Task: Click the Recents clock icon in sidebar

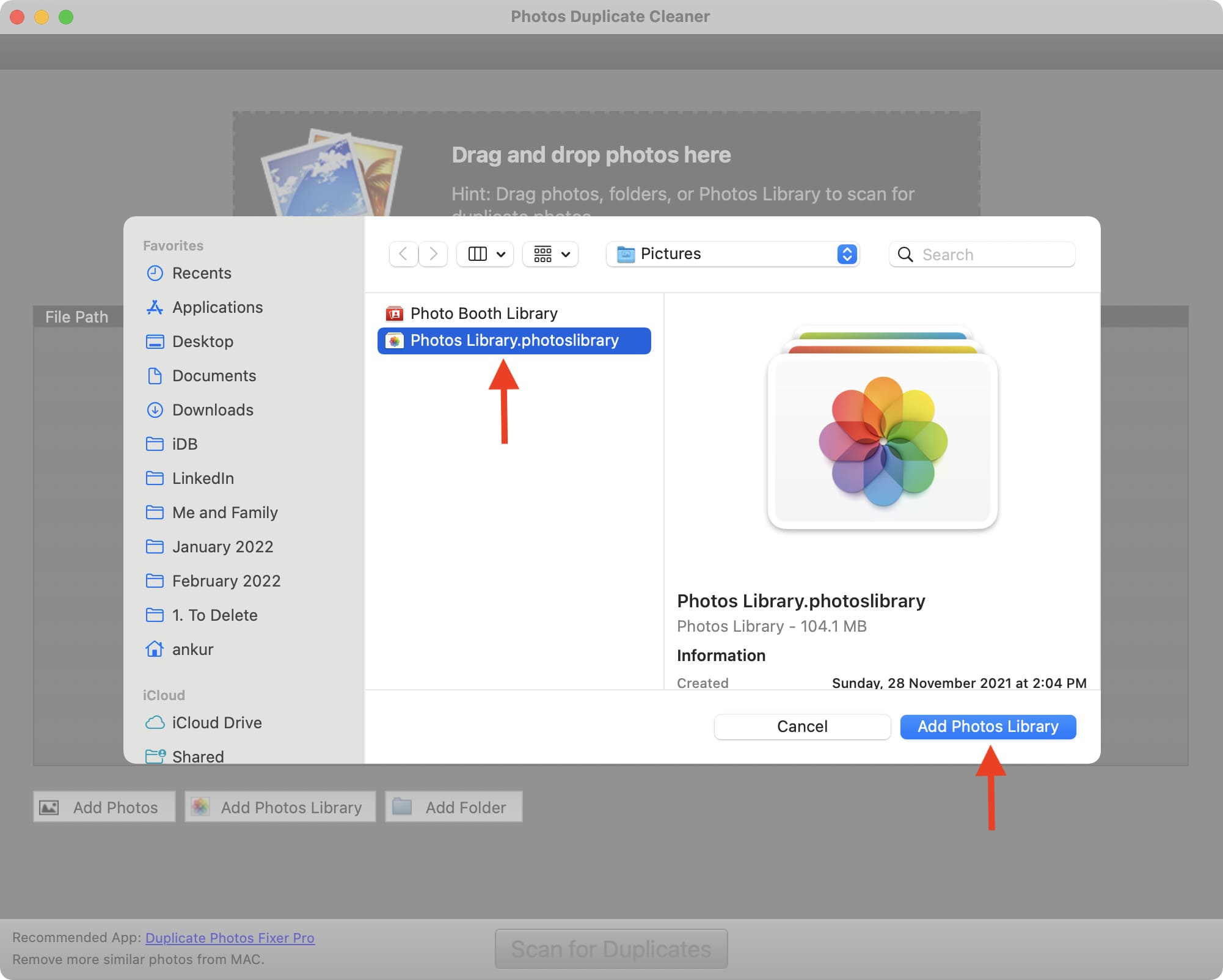Action: tap(155, 273)
